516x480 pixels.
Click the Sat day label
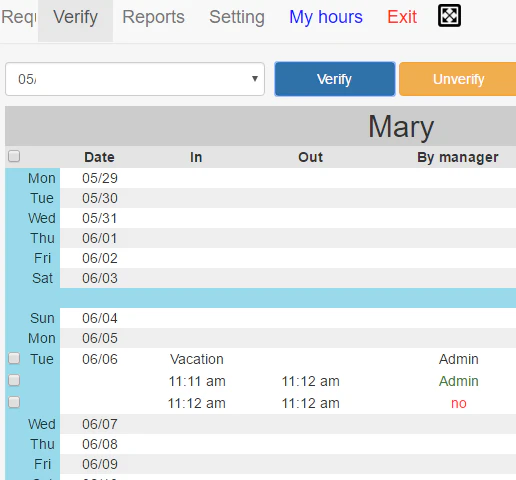(x=42, y=278)
